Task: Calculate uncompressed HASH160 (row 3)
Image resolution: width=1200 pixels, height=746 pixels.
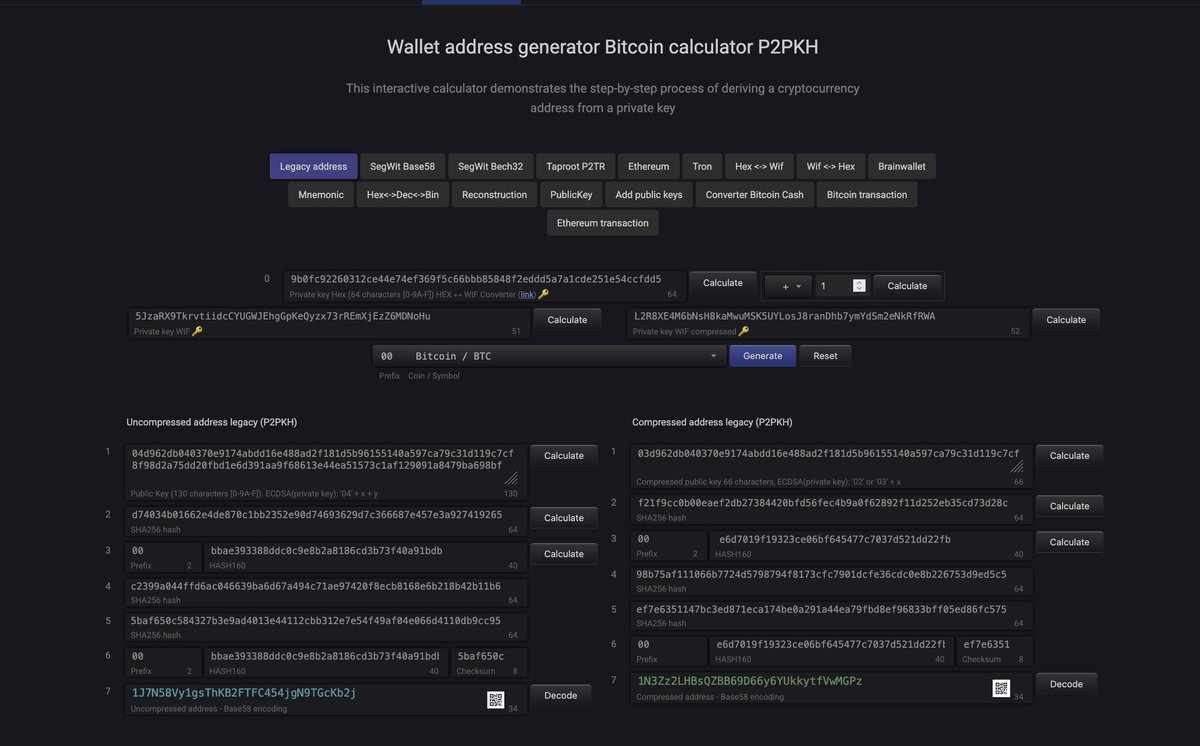Action: (563, 554)
